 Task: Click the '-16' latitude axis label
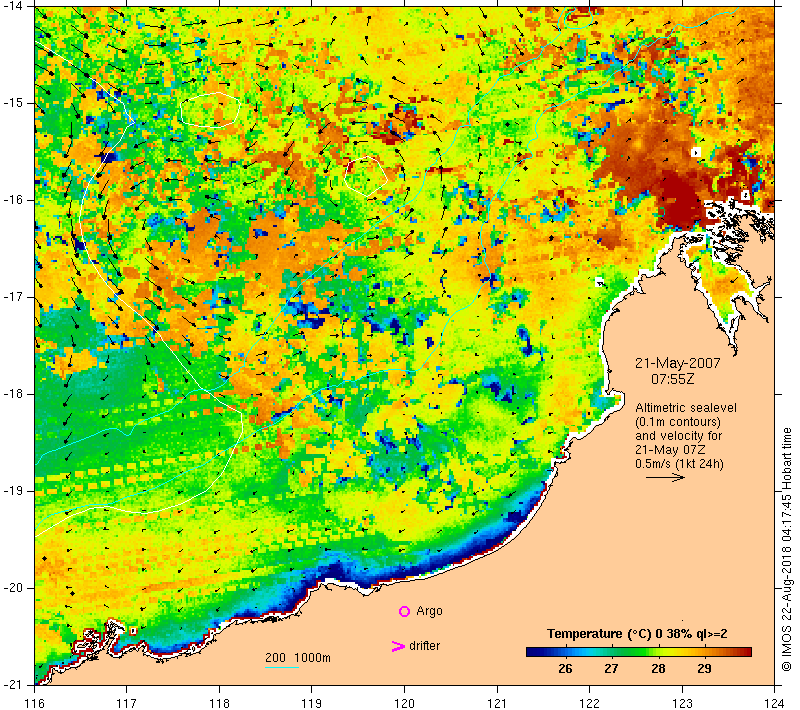point(13,199)
